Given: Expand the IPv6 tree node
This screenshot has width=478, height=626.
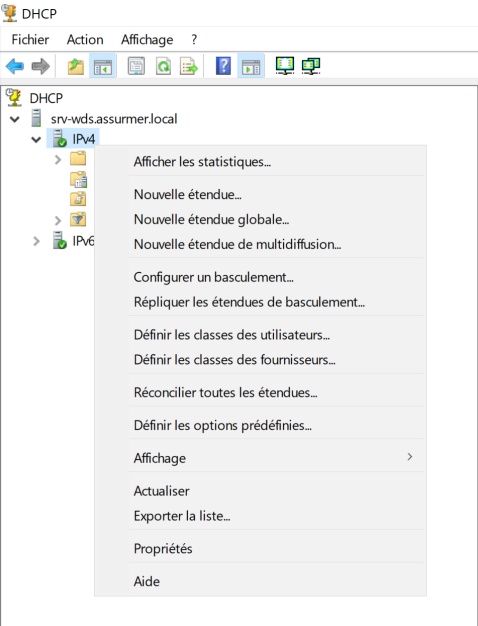Looking at the screenshot, I should (36, 241).
